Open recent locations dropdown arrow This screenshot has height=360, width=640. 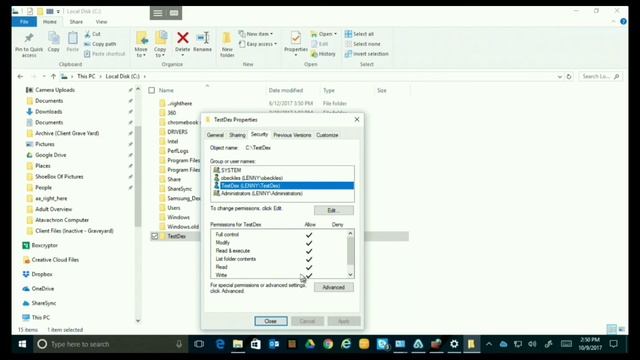(x=44, y=76)
